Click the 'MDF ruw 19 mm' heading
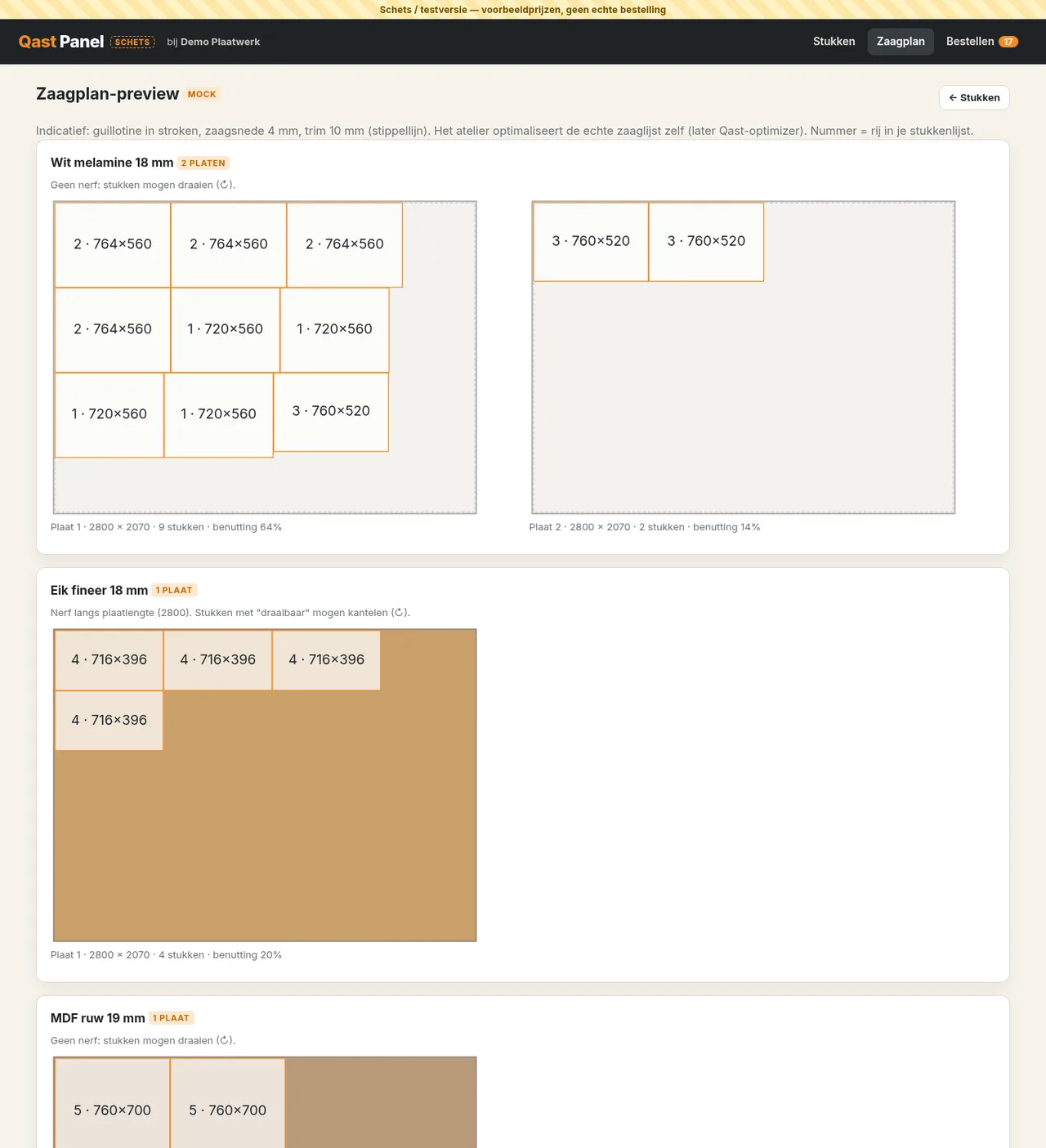This screenshot has height=1148, width=1046. click(98, 1018)
